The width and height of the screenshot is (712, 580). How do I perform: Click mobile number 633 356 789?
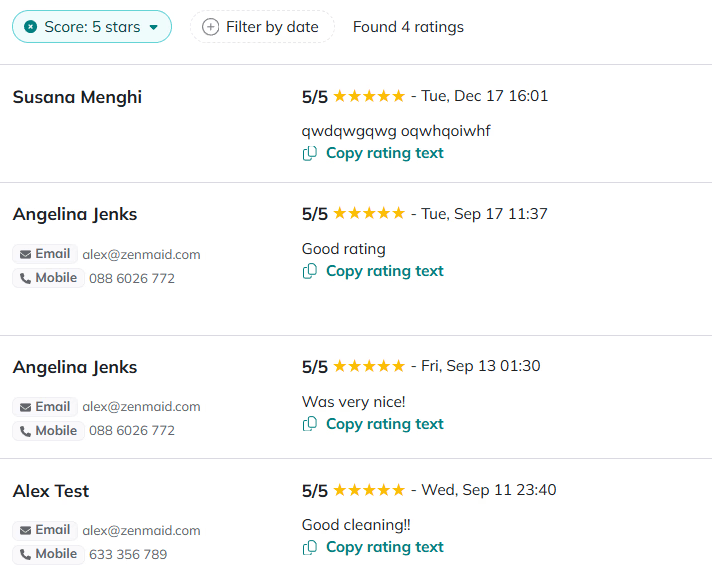click(128, 554)
